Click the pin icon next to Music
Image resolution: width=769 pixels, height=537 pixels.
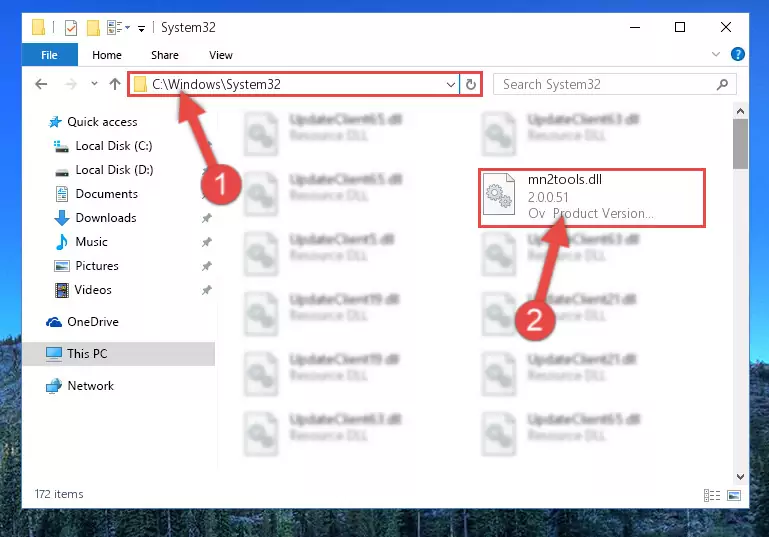206,242
